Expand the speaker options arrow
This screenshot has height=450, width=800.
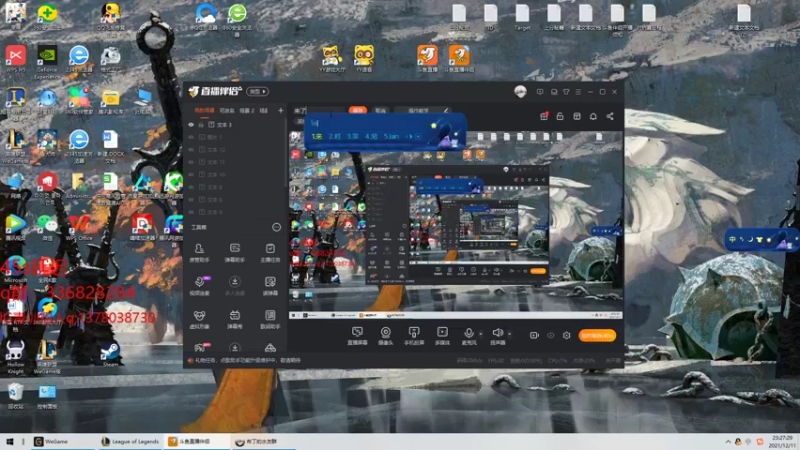click(509, 334)
